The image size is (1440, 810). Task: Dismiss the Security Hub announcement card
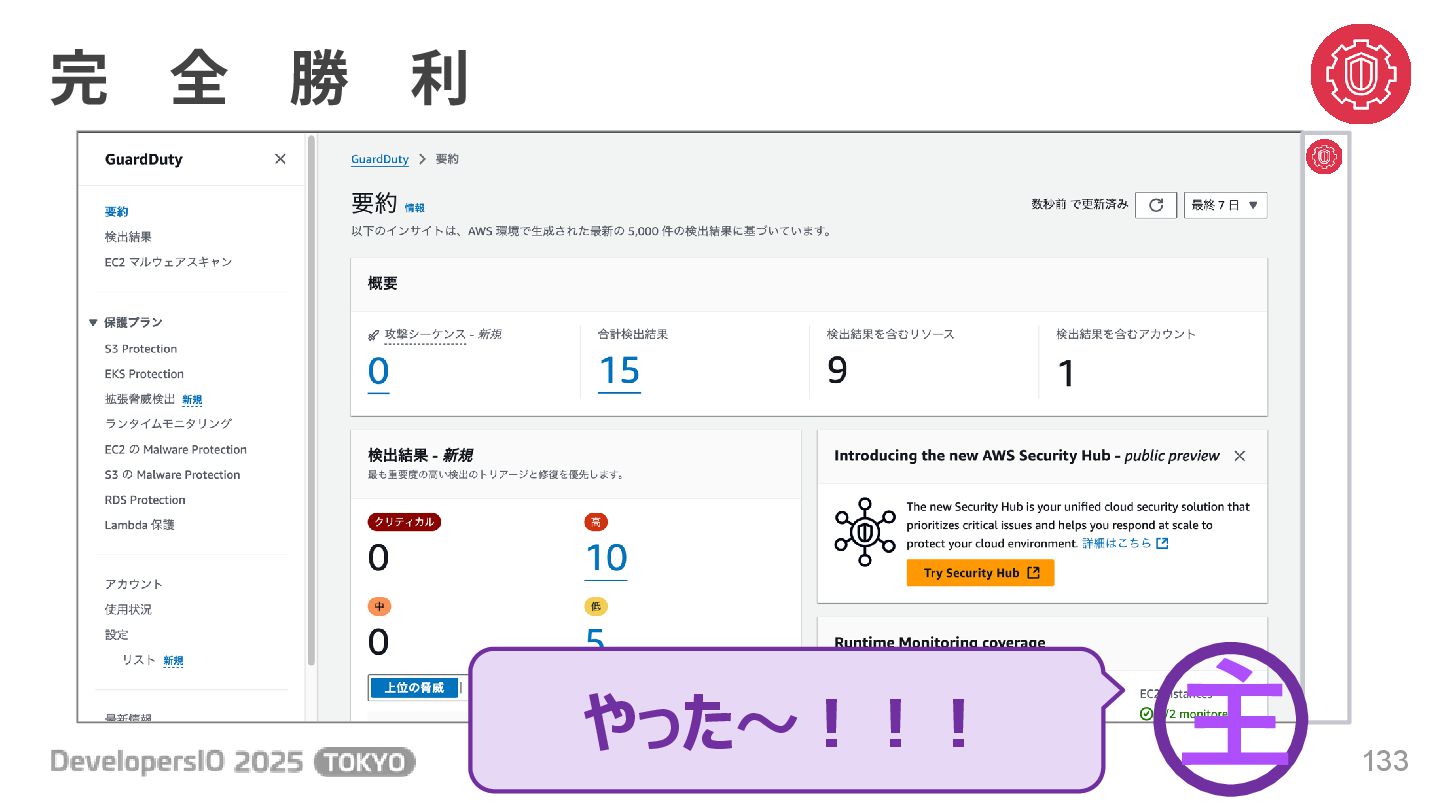coord(1240,456)
